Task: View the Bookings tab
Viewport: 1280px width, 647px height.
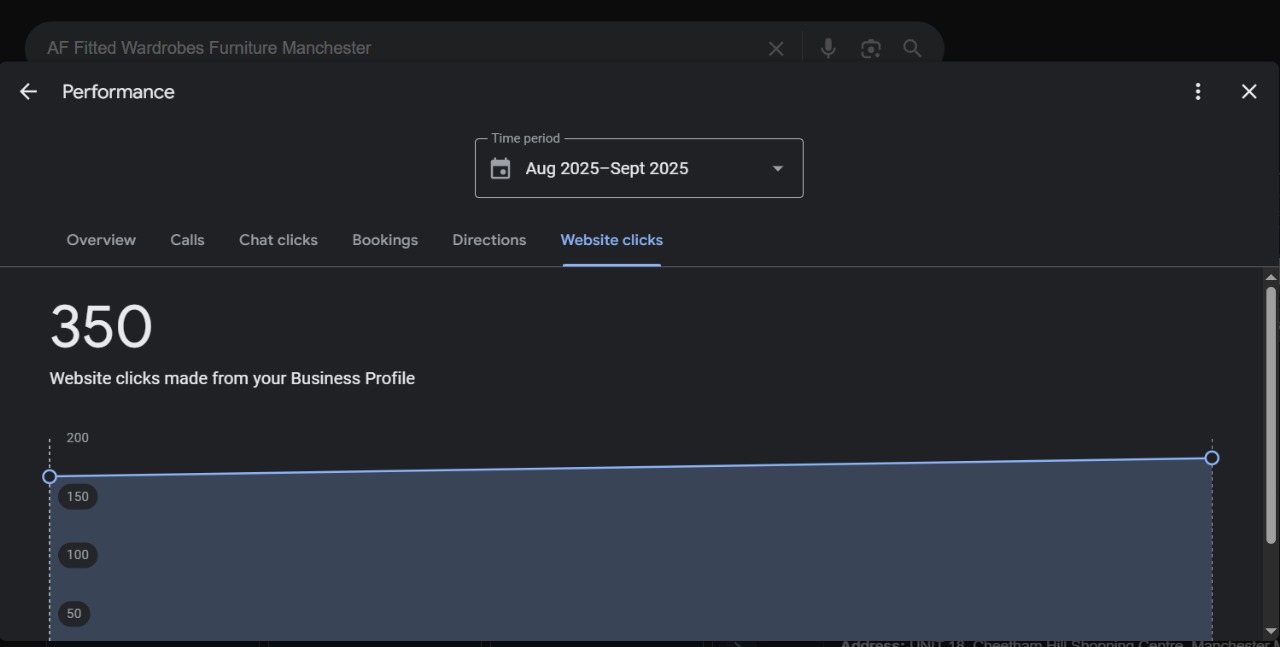Action: pos(385,240)
